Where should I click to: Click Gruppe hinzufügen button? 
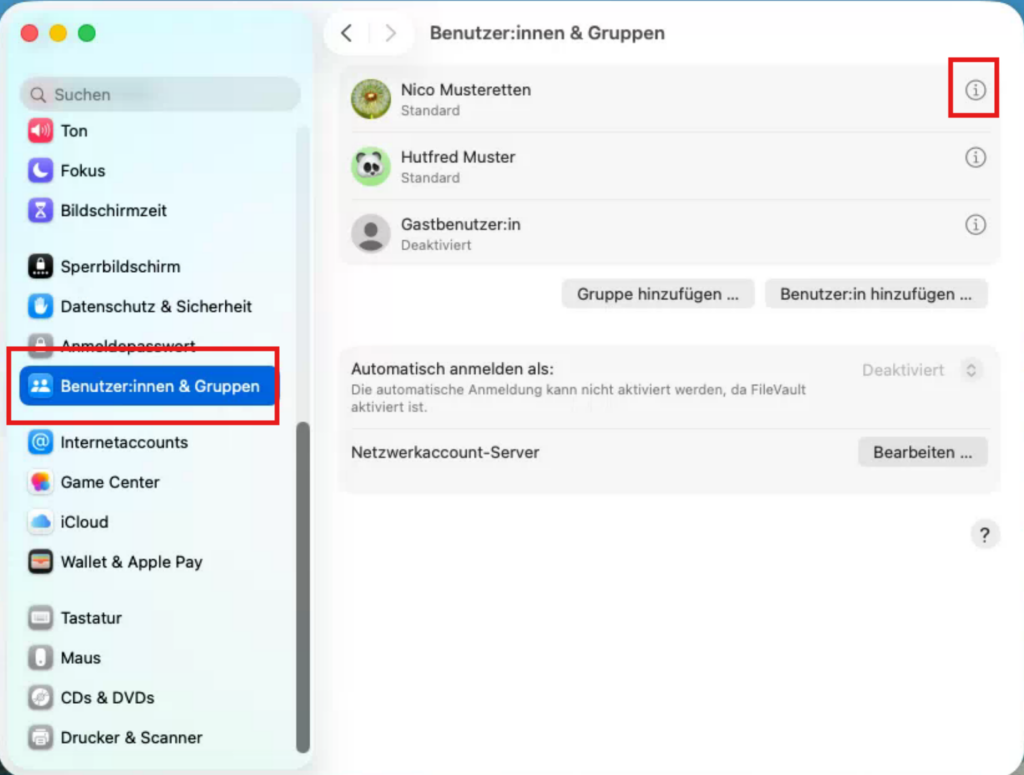point(658,294)
